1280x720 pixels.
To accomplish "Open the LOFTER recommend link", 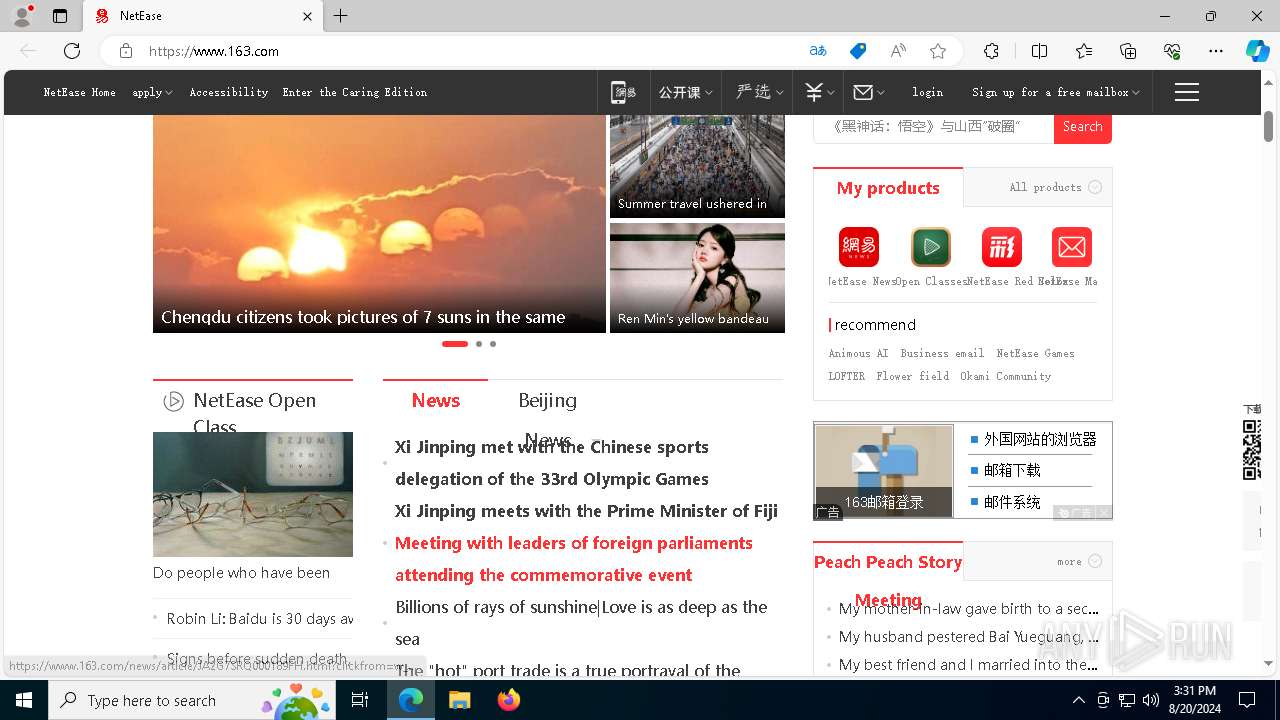I will click(x=846, y=376).
